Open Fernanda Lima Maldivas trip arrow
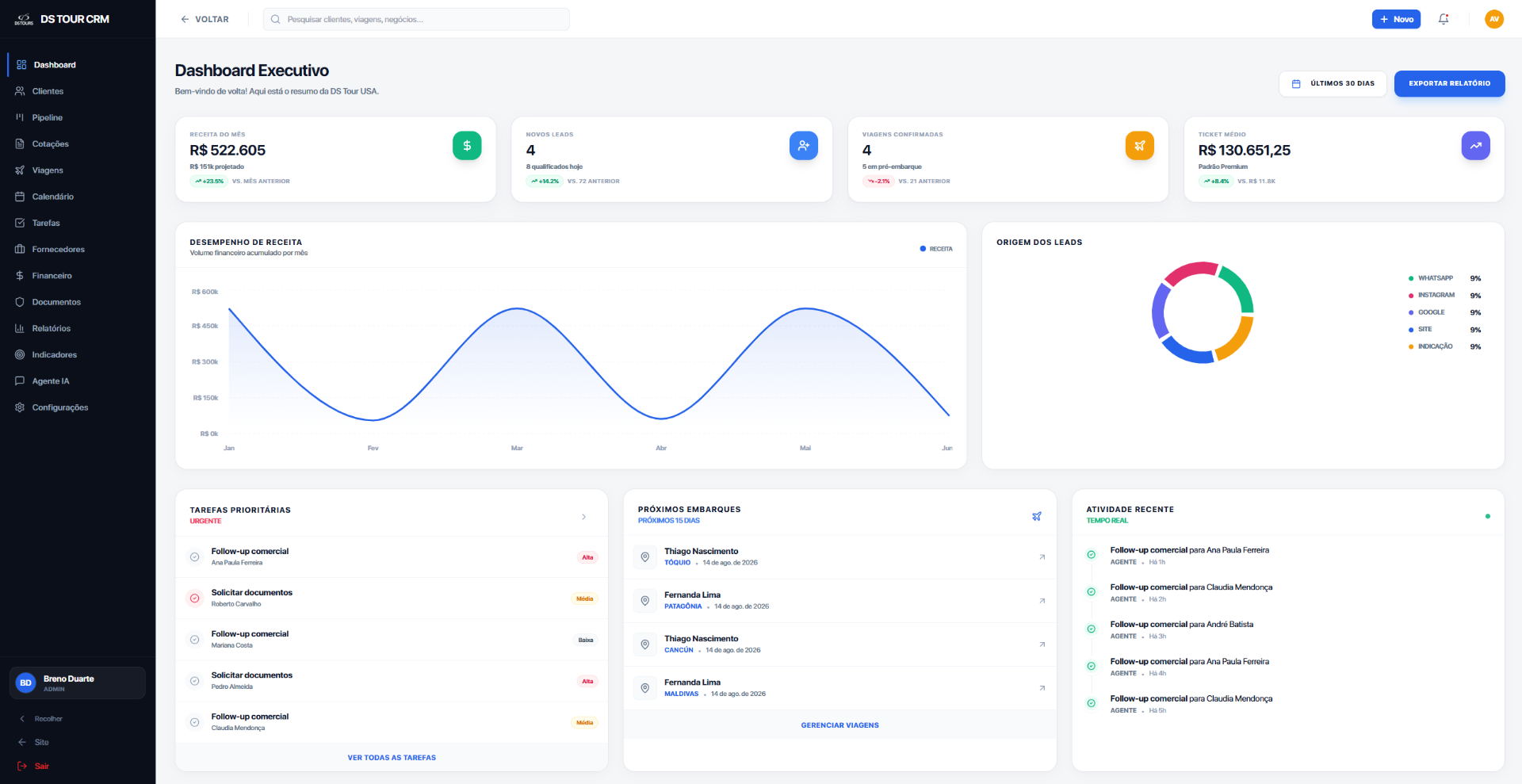 point(1042,688)
